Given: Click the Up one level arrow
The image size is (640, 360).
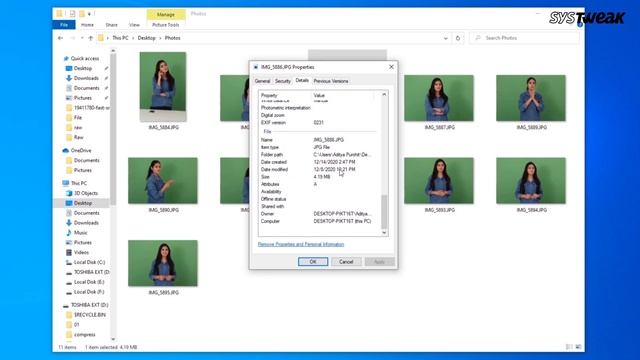Looking at the screenshot, I should click(91, 38).
